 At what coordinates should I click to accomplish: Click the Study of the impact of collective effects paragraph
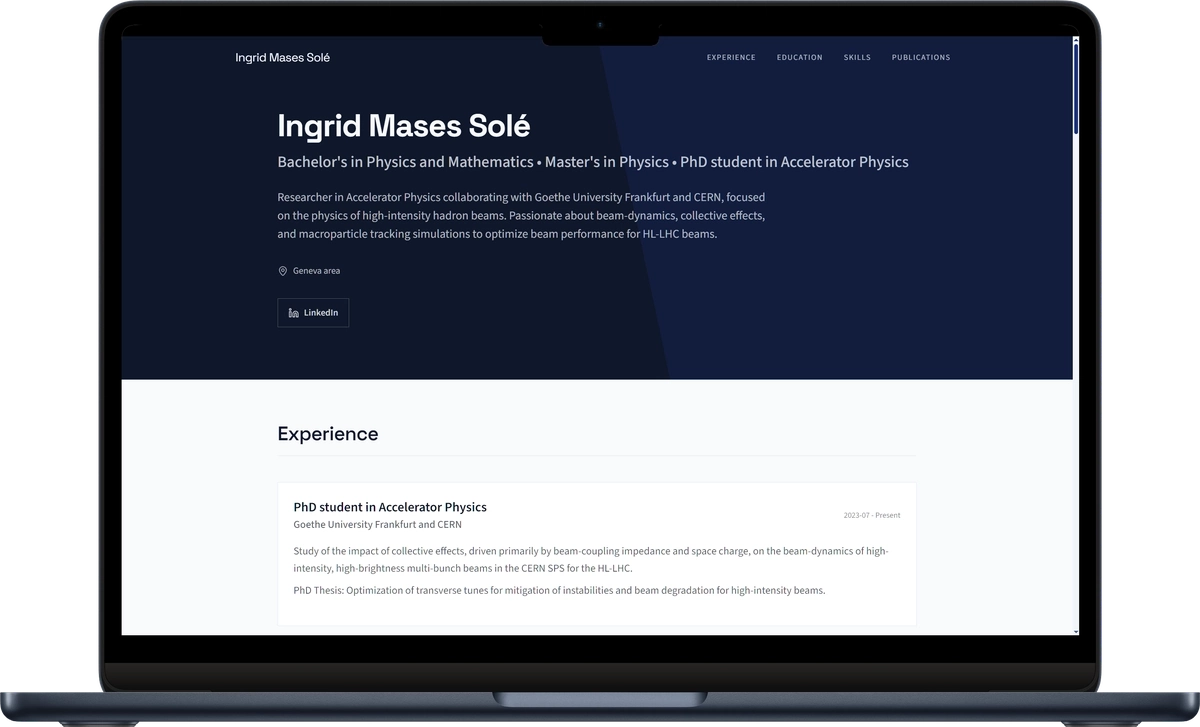pyautogui.click(x=591, y=559)
